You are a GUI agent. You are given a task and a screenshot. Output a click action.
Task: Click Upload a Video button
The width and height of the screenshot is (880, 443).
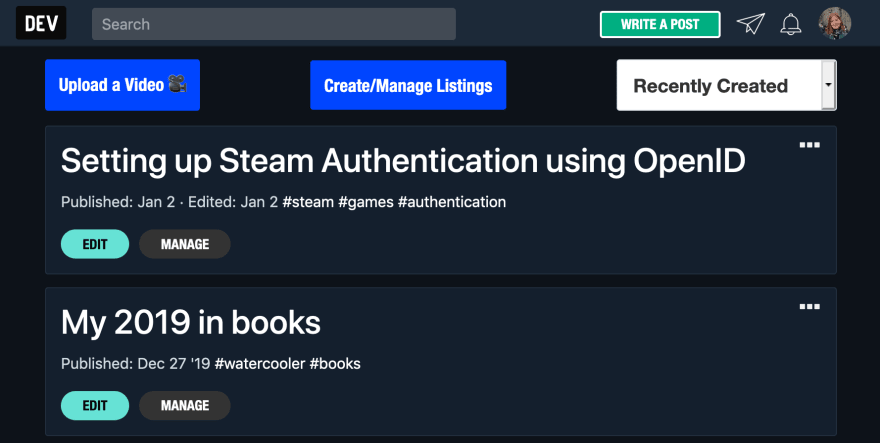(x=122, y=85)
